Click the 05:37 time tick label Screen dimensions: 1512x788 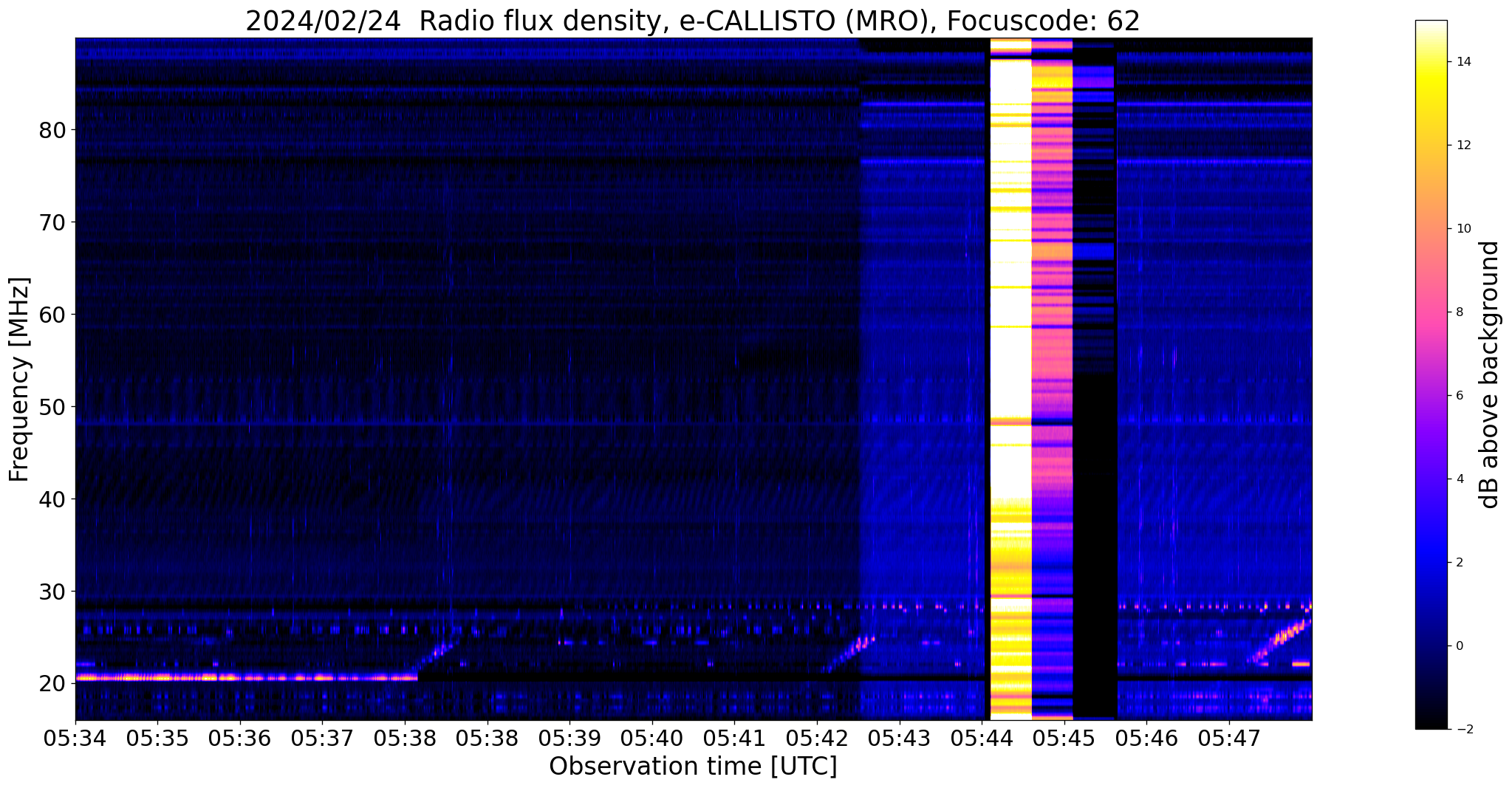tap(323, 738)
